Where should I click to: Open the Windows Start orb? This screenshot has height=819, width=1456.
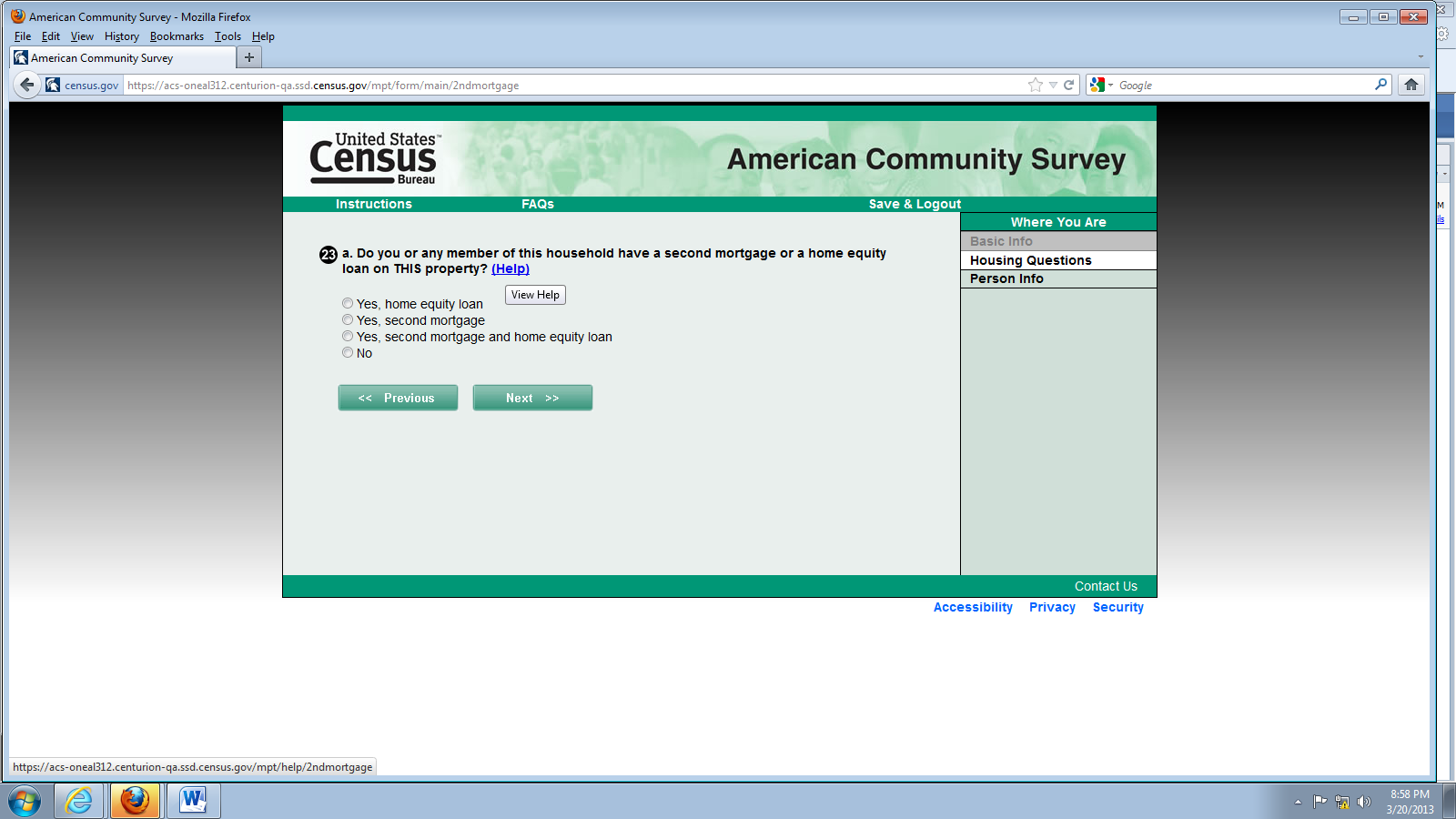(x=25, y=802)
